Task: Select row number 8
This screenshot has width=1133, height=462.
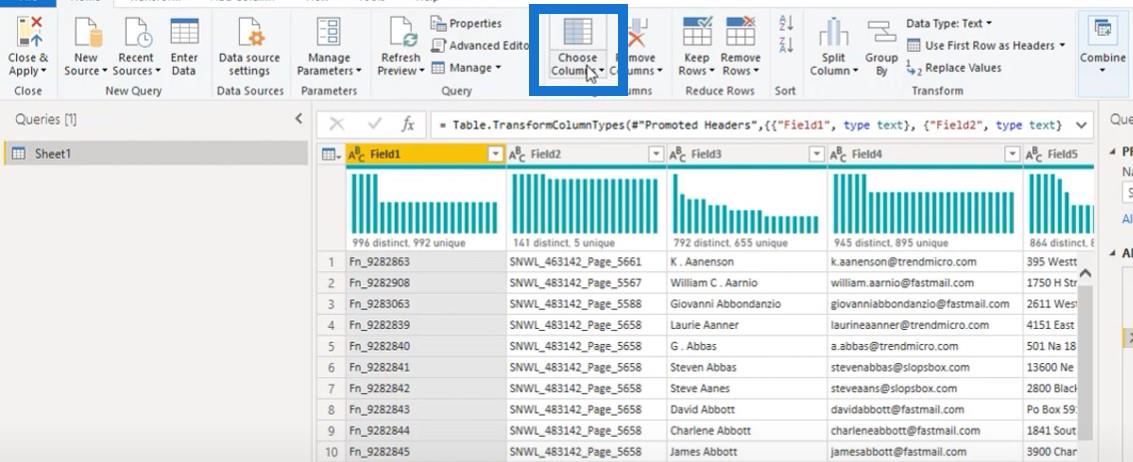Action: (331, 409)
